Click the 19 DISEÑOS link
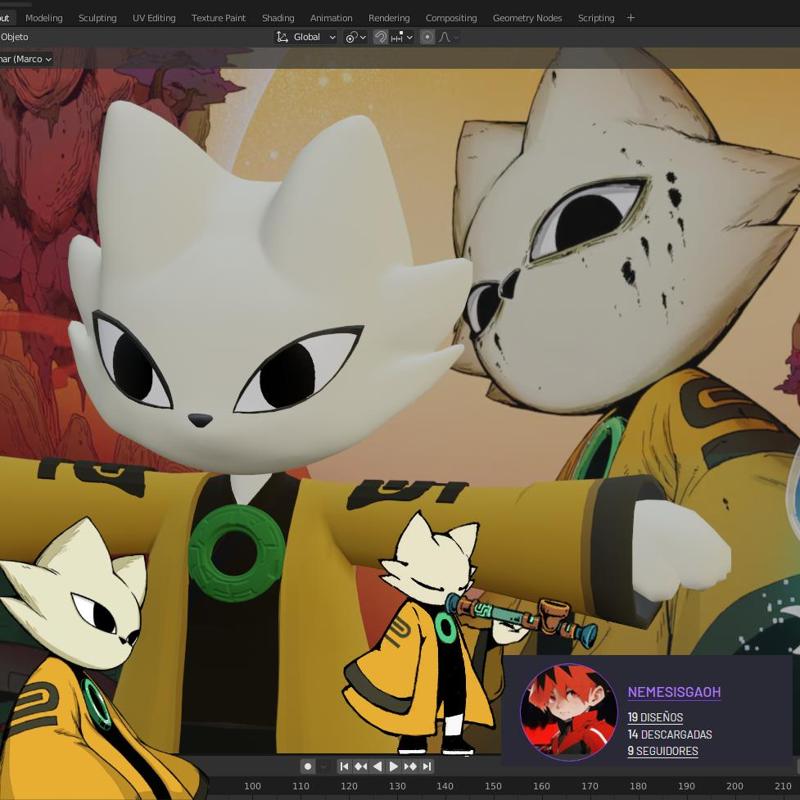 [655, 717]
